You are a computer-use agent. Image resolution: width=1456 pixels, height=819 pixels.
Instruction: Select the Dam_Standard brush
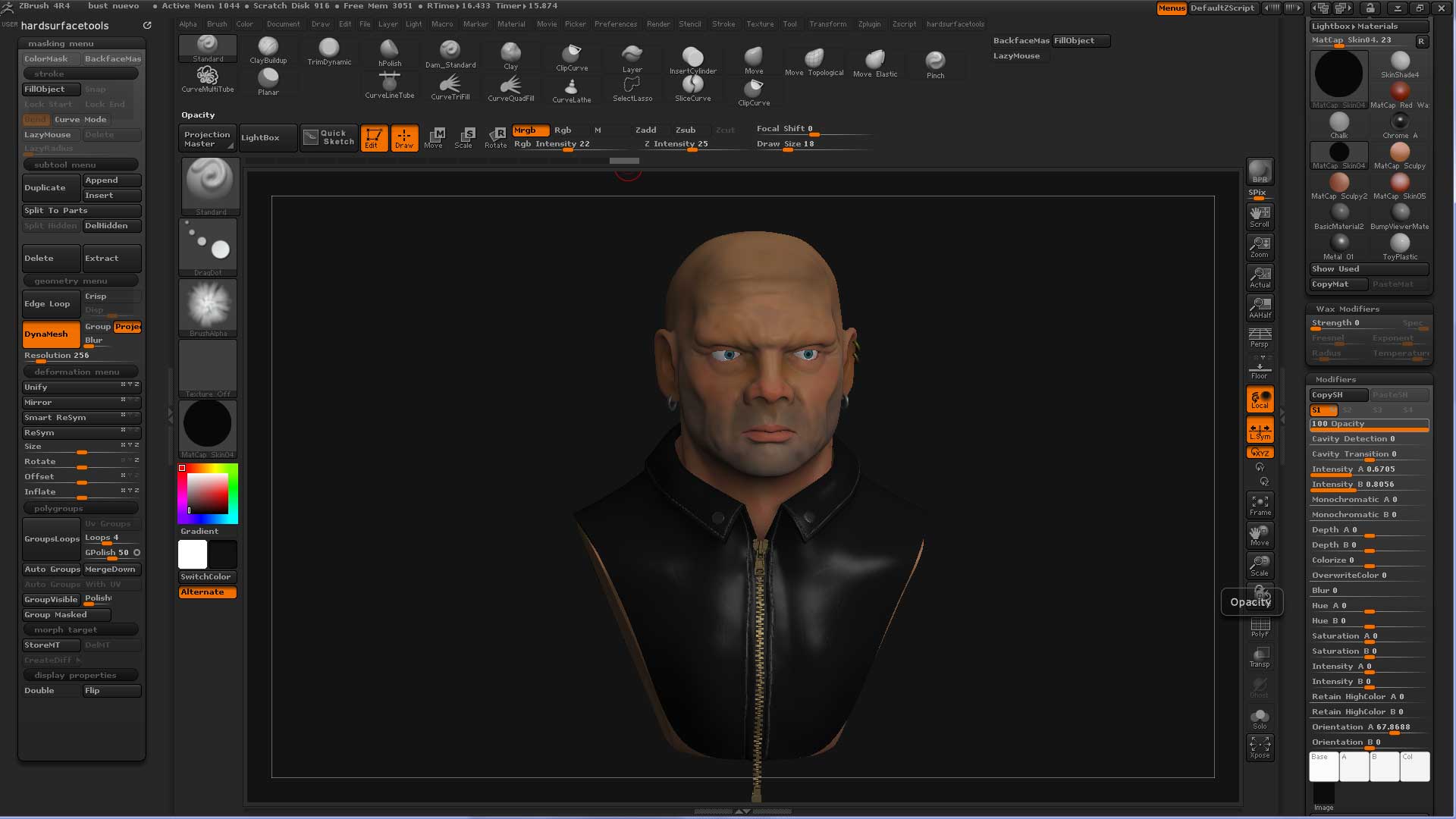point(450,54)
